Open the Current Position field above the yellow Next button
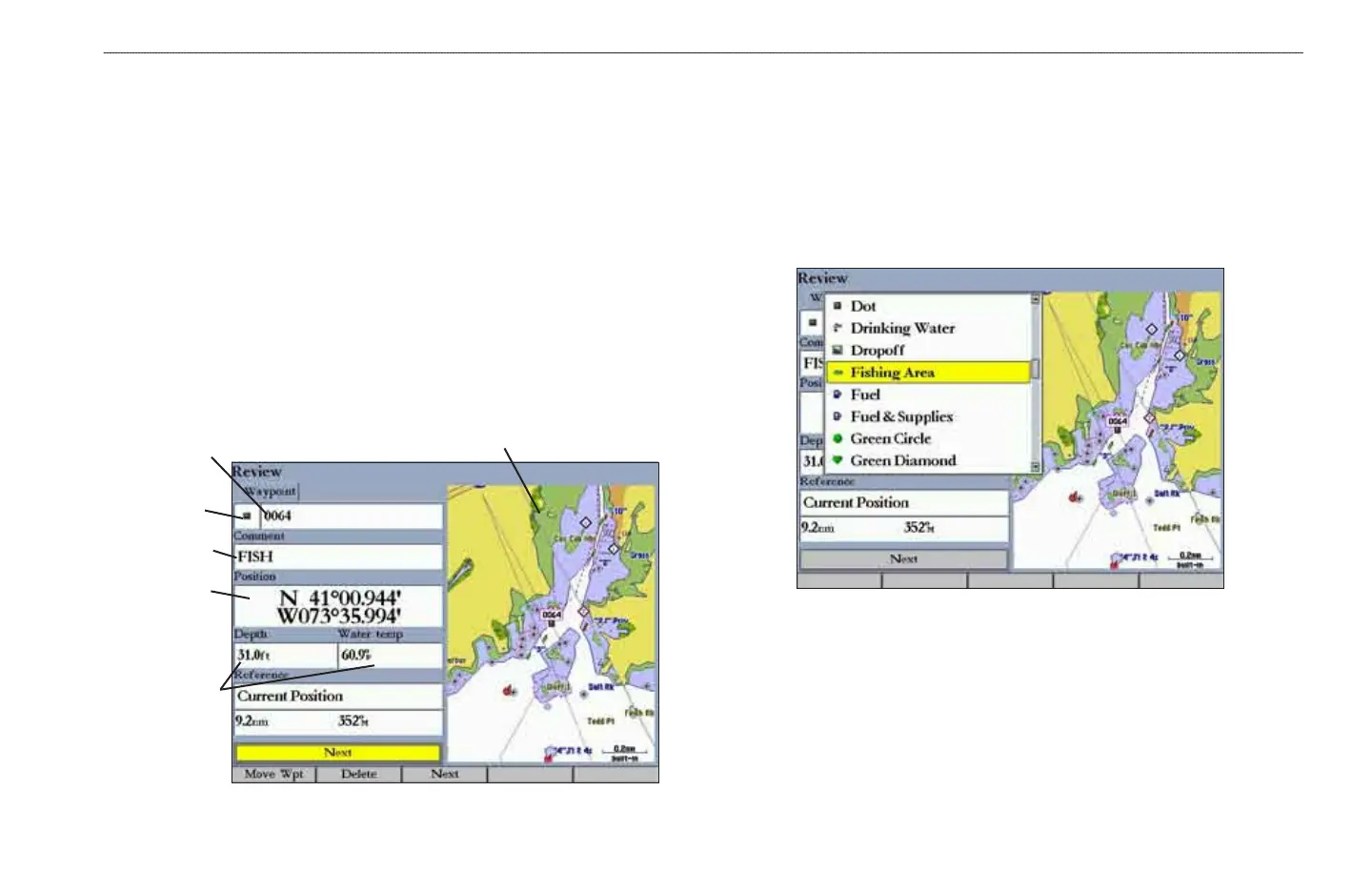This screenshot has height=892, width=1372. tap(338, 696)
